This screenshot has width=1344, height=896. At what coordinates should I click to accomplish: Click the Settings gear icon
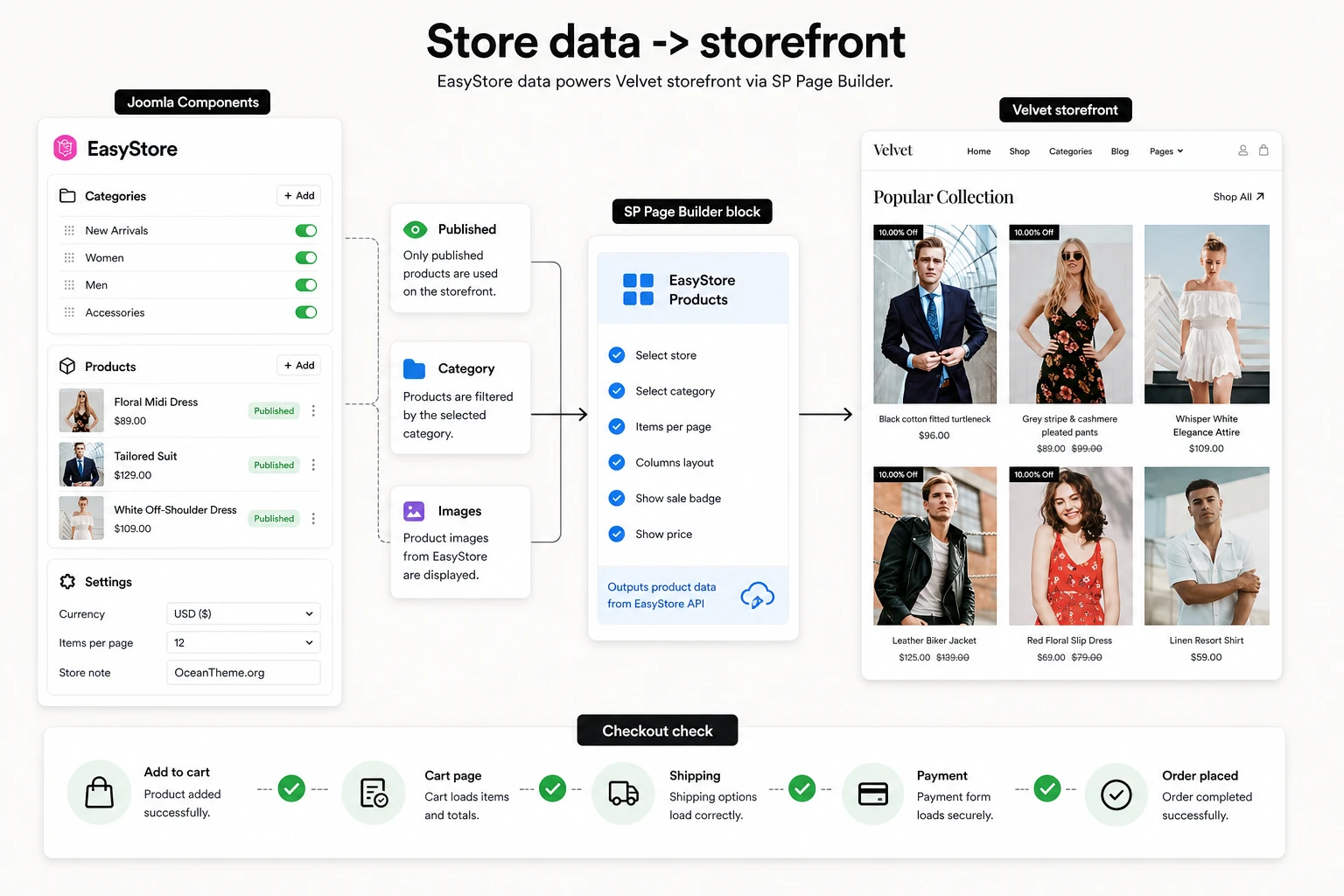pyautogui.click(x=67, y=582)
